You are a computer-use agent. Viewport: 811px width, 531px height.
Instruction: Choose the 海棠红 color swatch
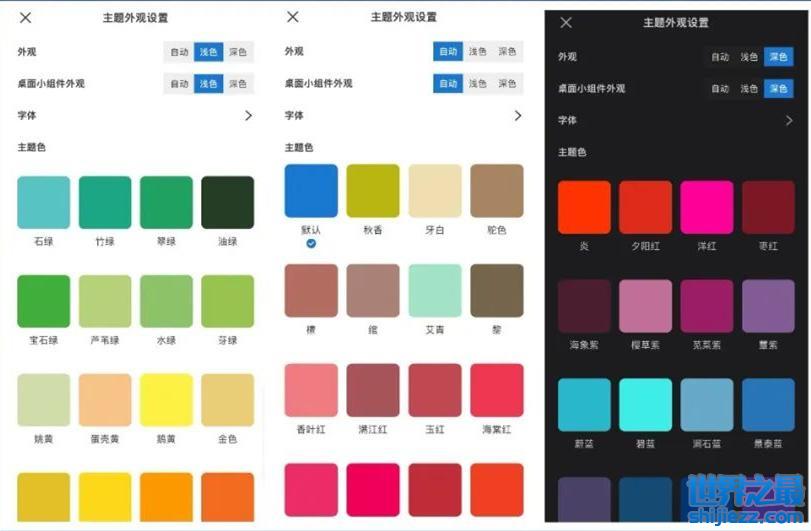pyautogui.click(x=497, y=390)
